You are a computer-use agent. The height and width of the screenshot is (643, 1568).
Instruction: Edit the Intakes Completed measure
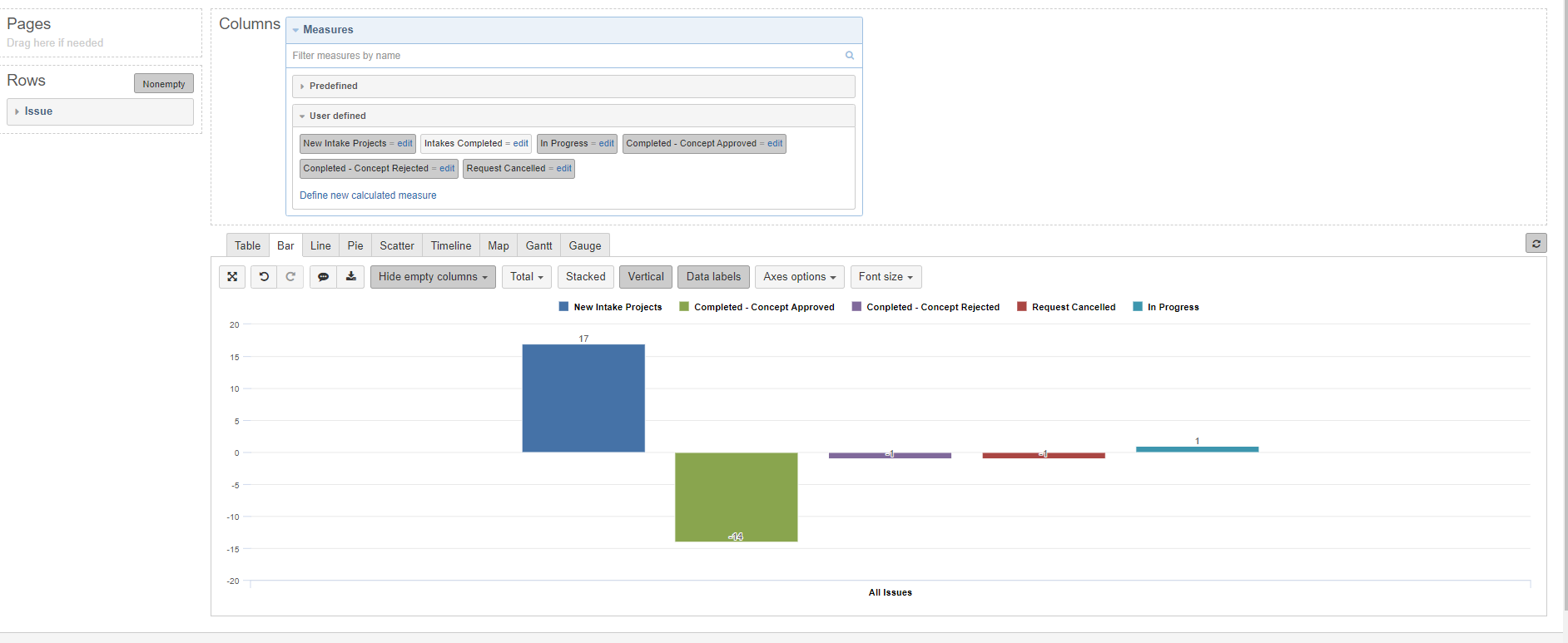coord(521,144)
